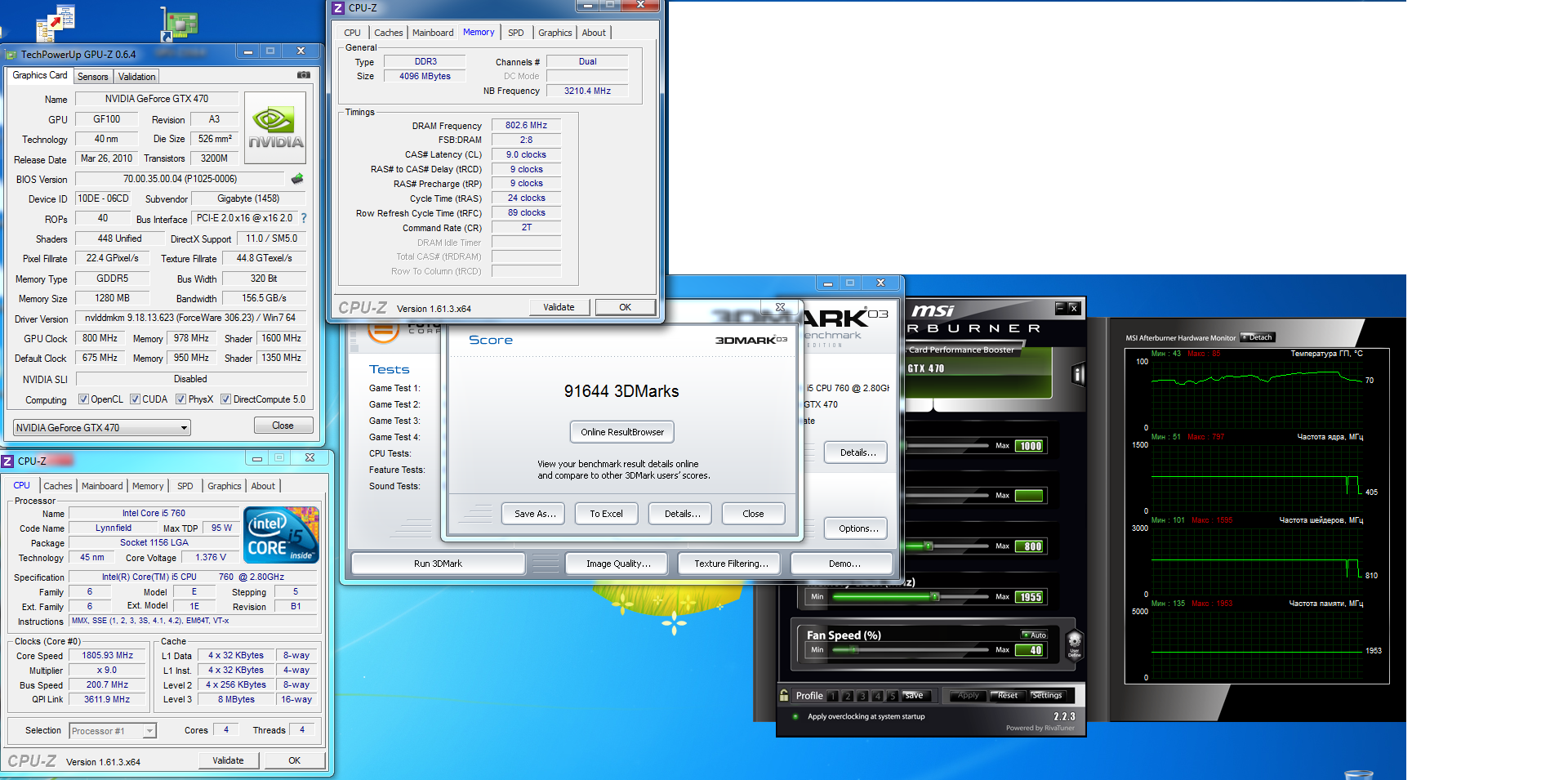Click Image Quality... button

(x=618, y=564)
